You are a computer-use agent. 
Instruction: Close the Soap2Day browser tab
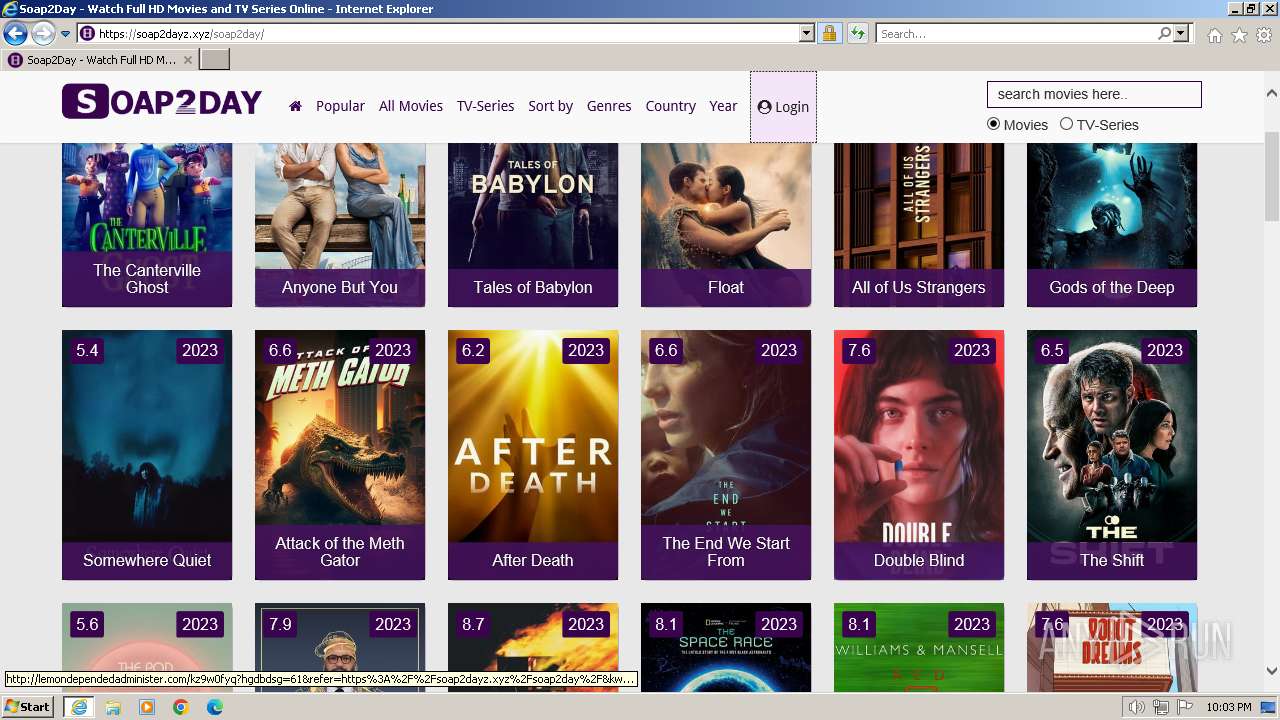(x=188, y=60)
